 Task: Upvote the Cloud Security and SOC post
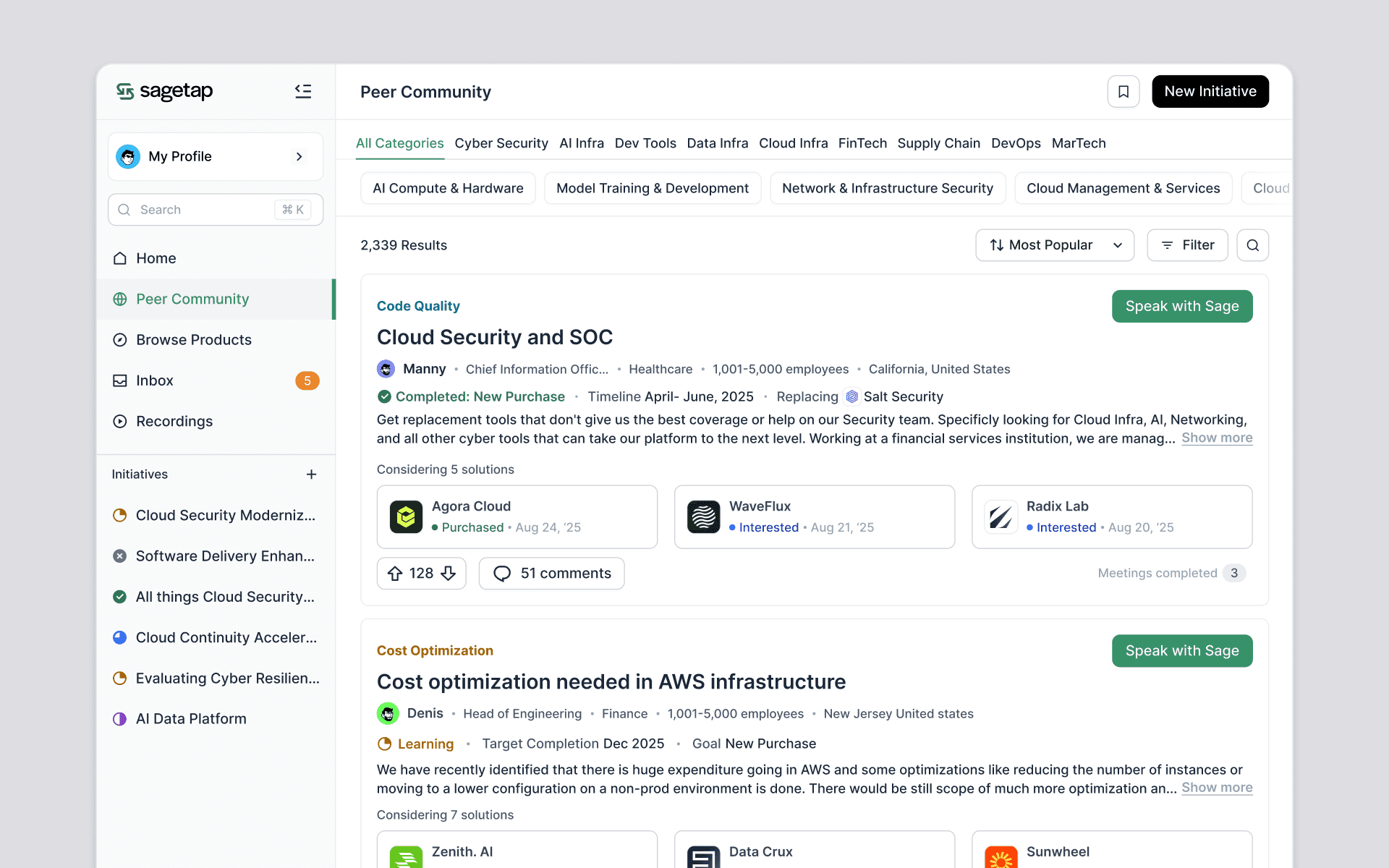tap(395, 574)
